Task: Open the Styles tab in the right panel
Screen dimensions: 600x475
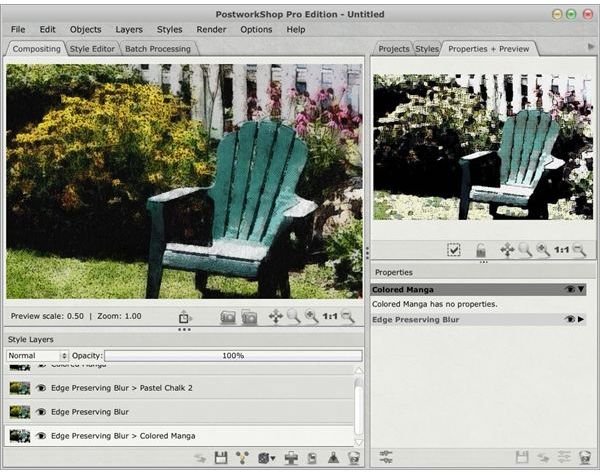Action: (427, 49)
